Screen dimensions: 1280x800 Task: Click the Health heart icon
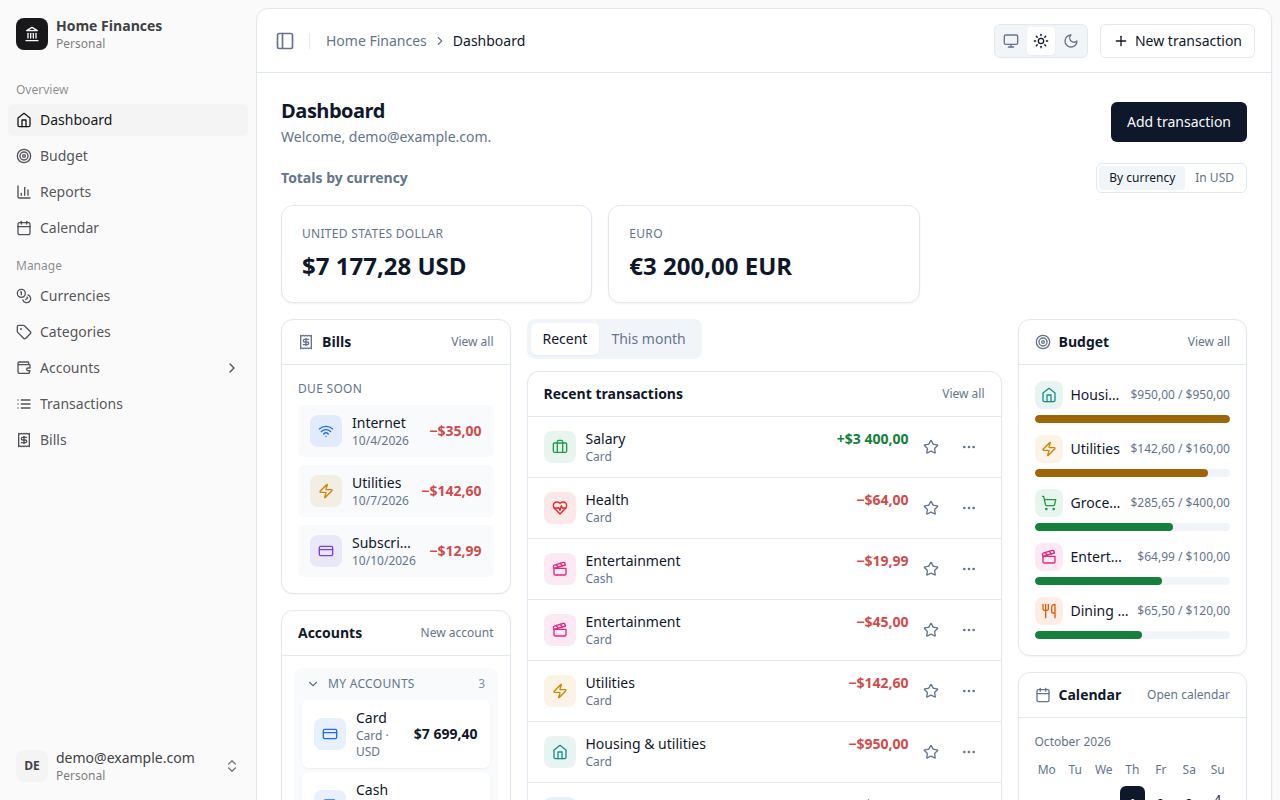(x=560, y=508)
